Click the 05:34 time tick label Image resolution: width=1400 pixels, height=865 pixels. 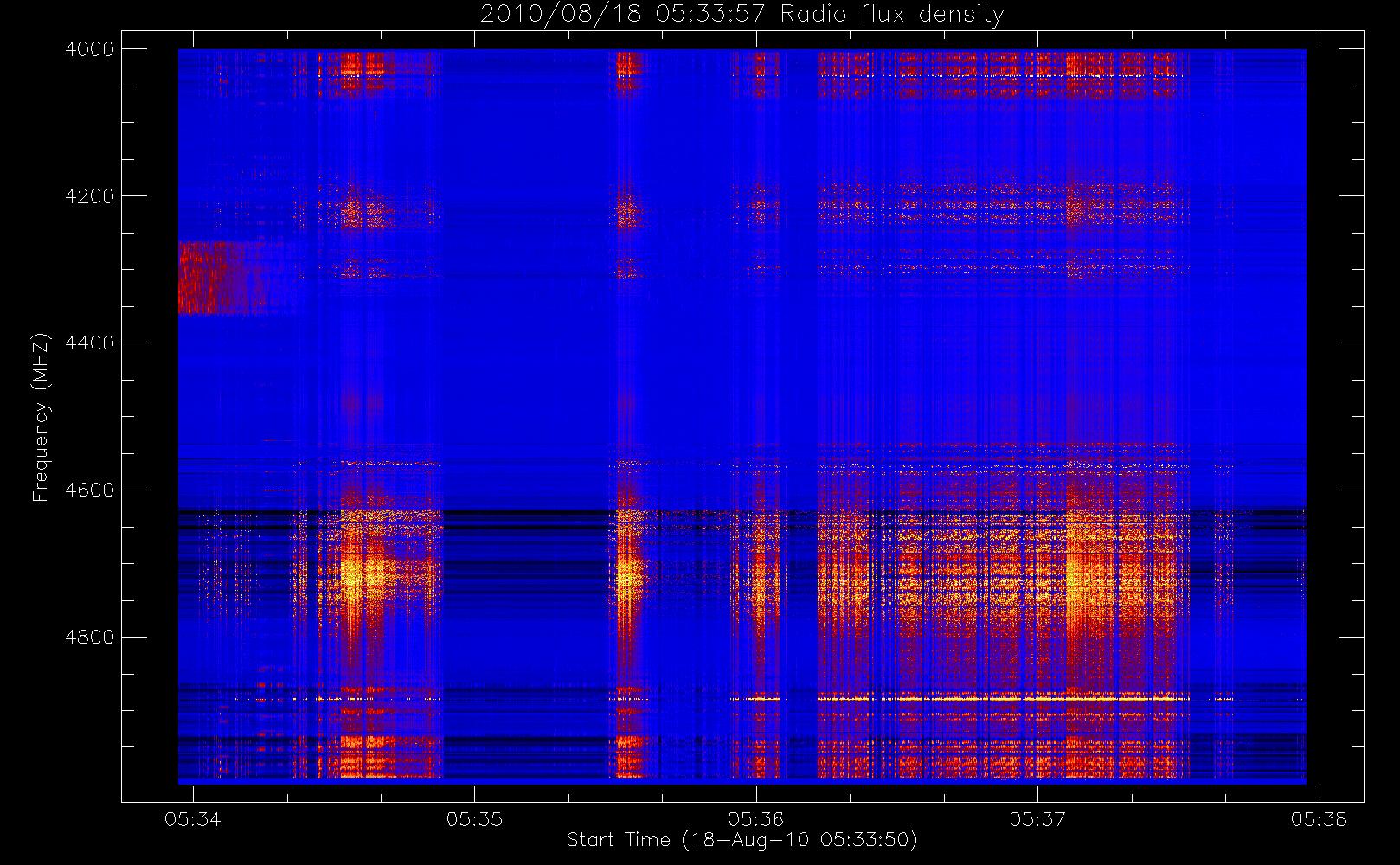click(193, 819)
